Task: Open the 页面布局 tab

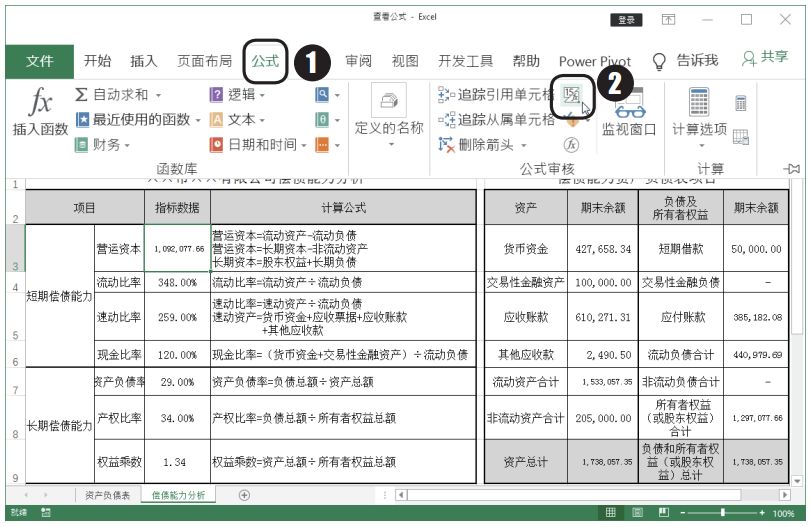Action: 204,61
